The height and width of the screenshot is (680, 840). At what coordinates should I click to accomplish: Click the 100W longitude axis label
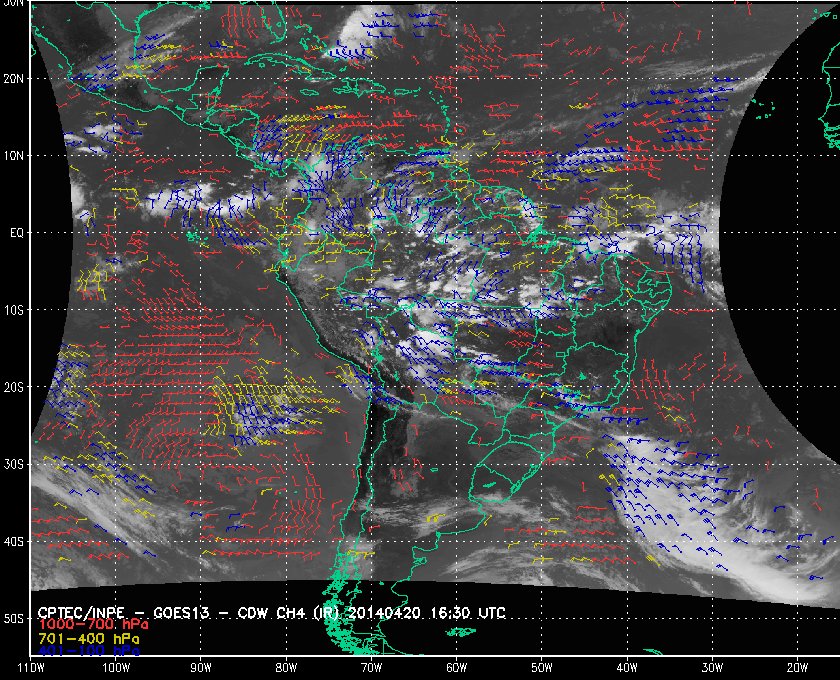(116, 668)
